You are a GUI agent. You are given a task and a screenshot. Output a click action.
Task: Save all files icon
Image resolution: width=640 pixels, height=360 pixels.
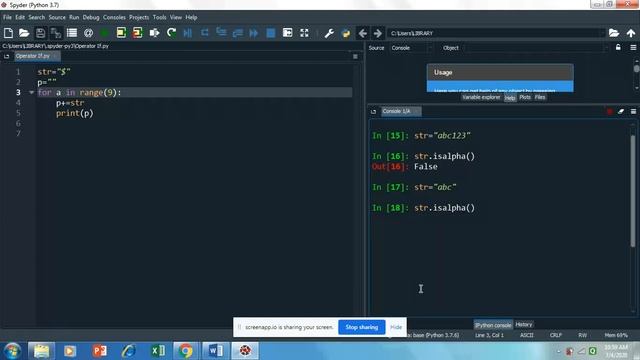coord(56,33)
